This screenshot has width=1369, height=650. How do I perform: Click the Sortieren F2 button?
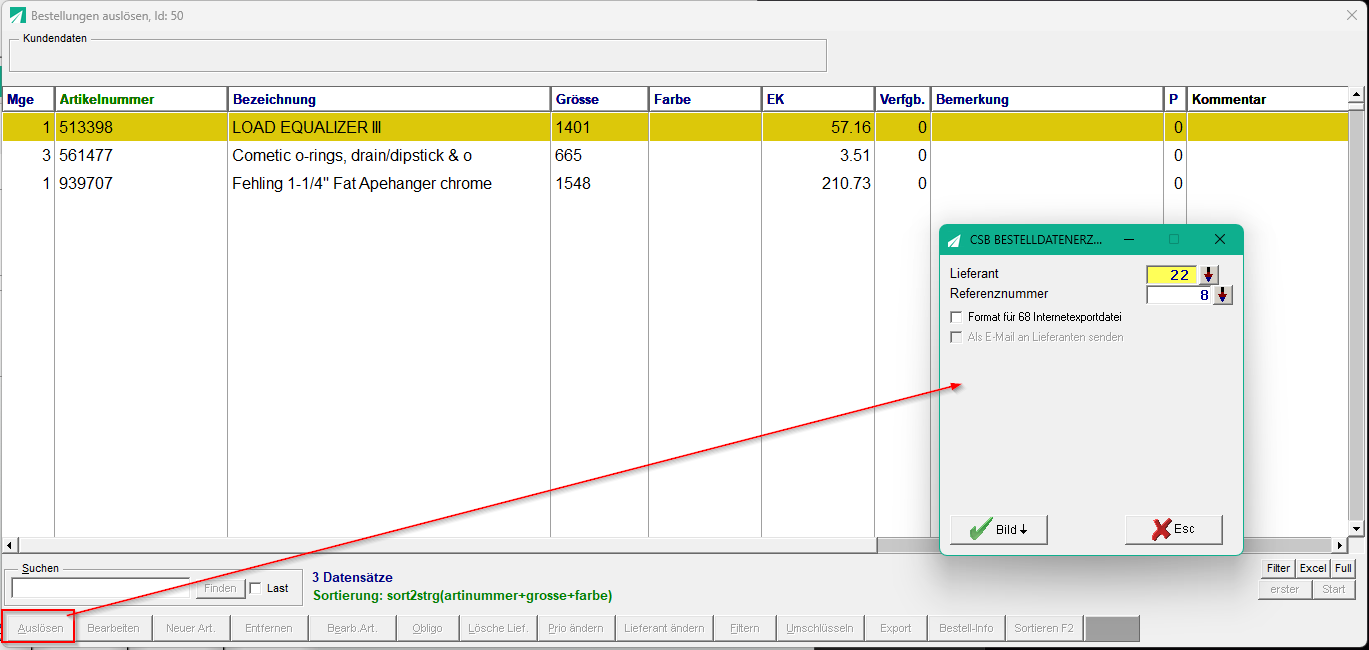pos(1044,628)
